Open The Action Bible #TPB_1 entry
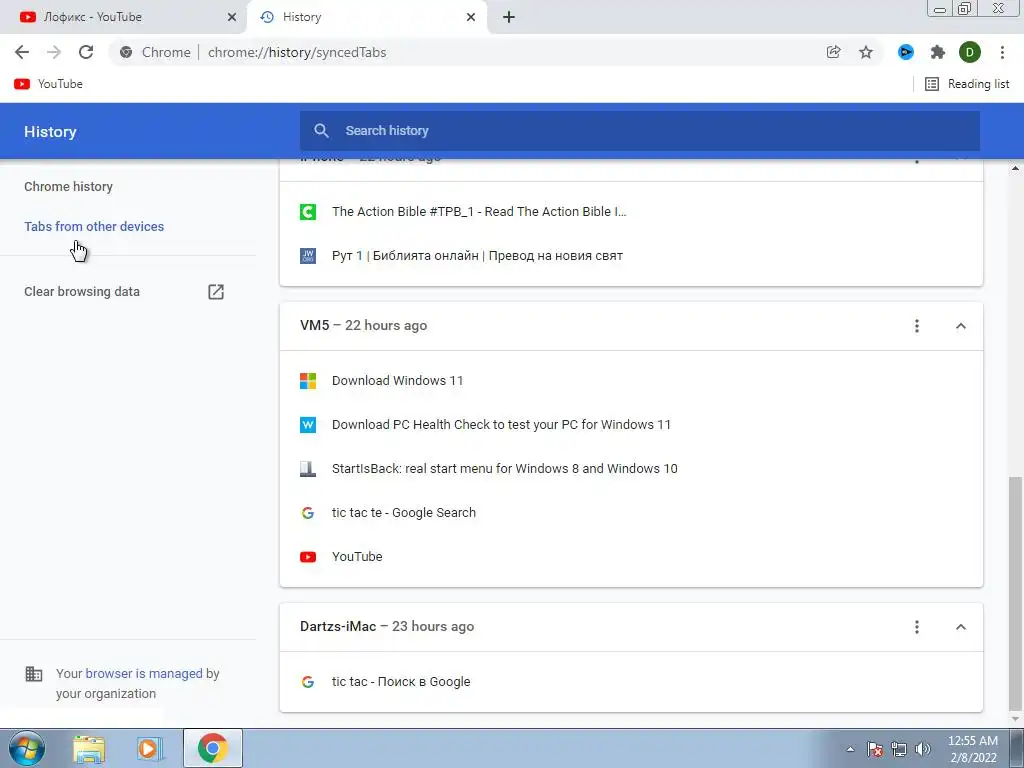The height and width of the screenshot is (768, 1024). [x=479, y=212]
